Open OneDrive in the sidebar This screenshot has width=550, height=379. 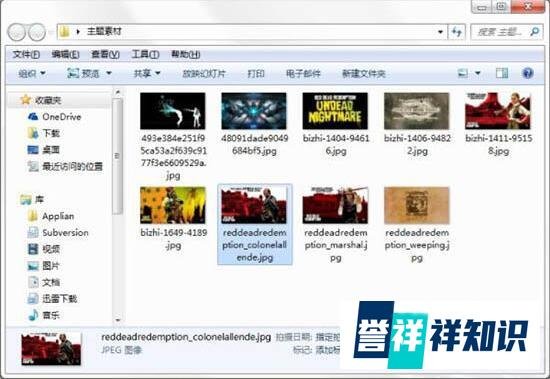point(54,117)
